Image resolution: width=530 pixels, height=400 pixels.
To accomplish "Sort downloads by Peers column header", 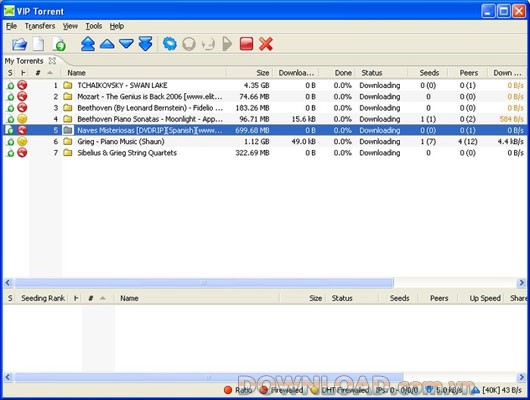I will pyautogui.click(x=468, y=73).
